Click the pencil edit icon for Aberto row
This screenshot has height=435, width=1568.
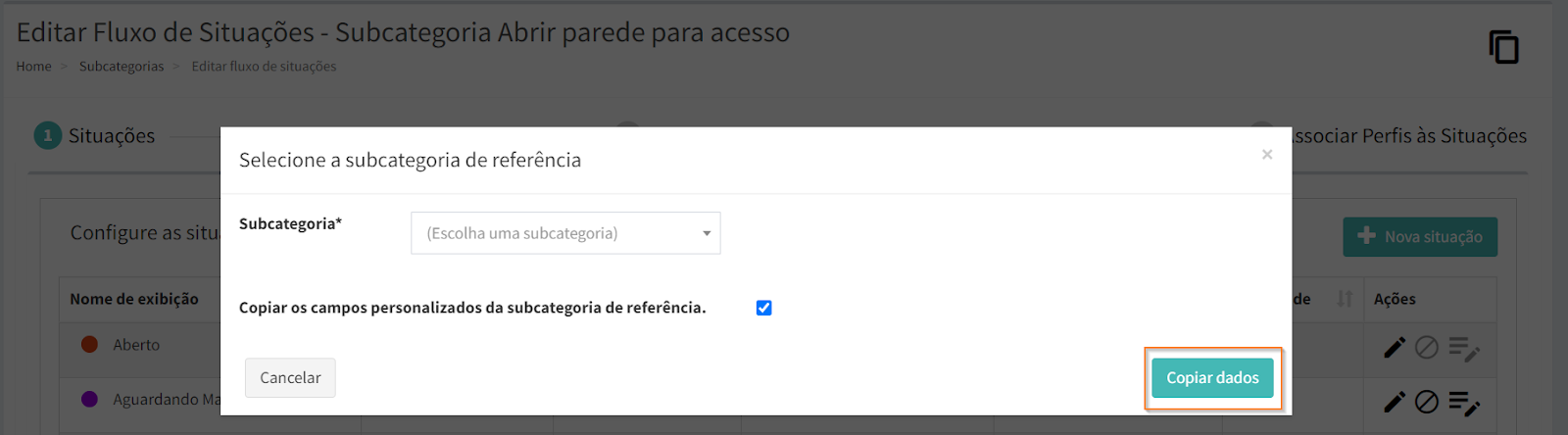click(1395, 347)
